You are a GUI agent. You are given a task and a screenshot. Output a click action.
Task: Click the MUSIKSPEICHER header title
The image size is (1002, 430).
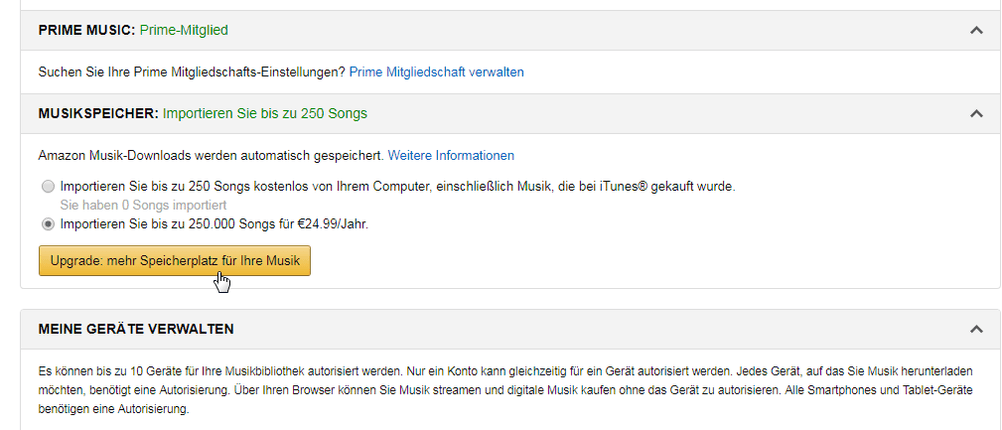[98, 114]
